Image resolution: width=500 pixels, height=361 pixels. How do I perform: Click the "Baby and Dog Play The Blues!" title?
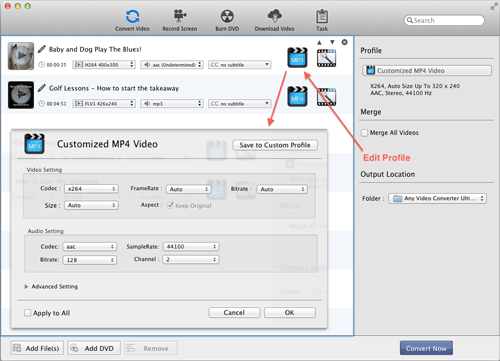(95, 49)
